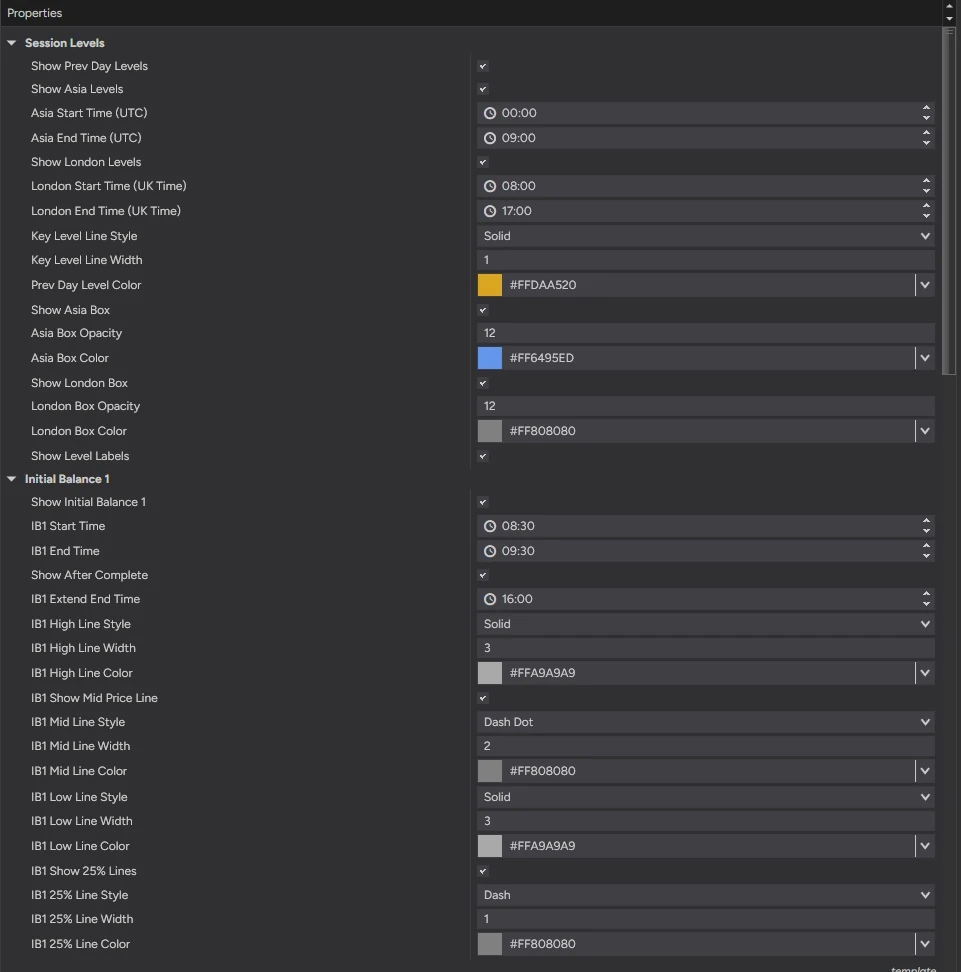Uncheck Show Asia Levels

pos(483,89)
